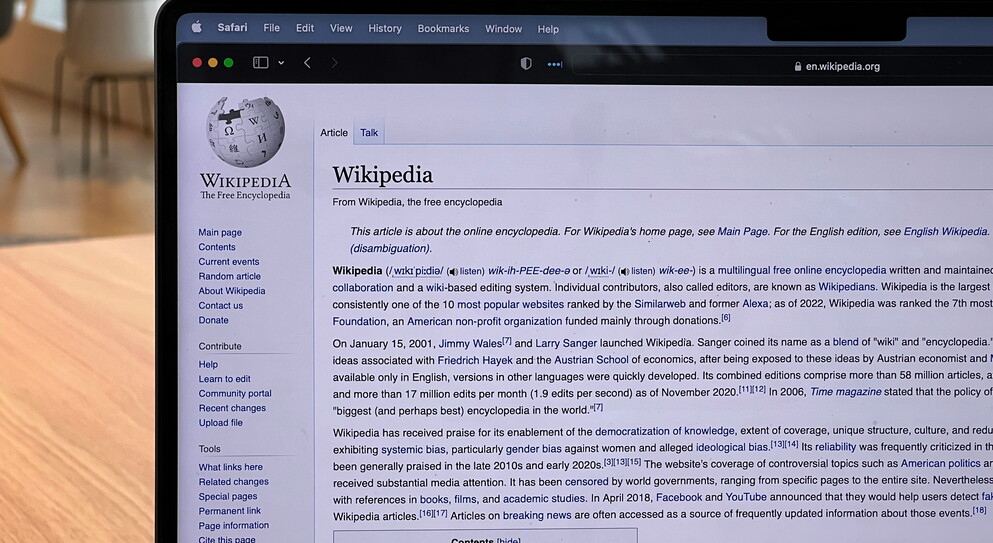This screenshot has width=993, height=543.
Task: Go forward with the forward arrow
Action: tap(334, 63)
